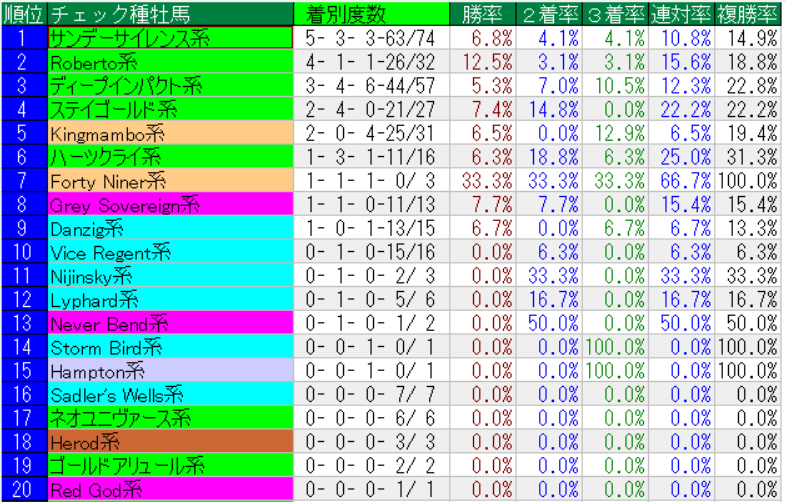Image resolution: width=786 pixels, height=502 pixels.
Task: Click the 順位 column header
Action: point(23,13)
